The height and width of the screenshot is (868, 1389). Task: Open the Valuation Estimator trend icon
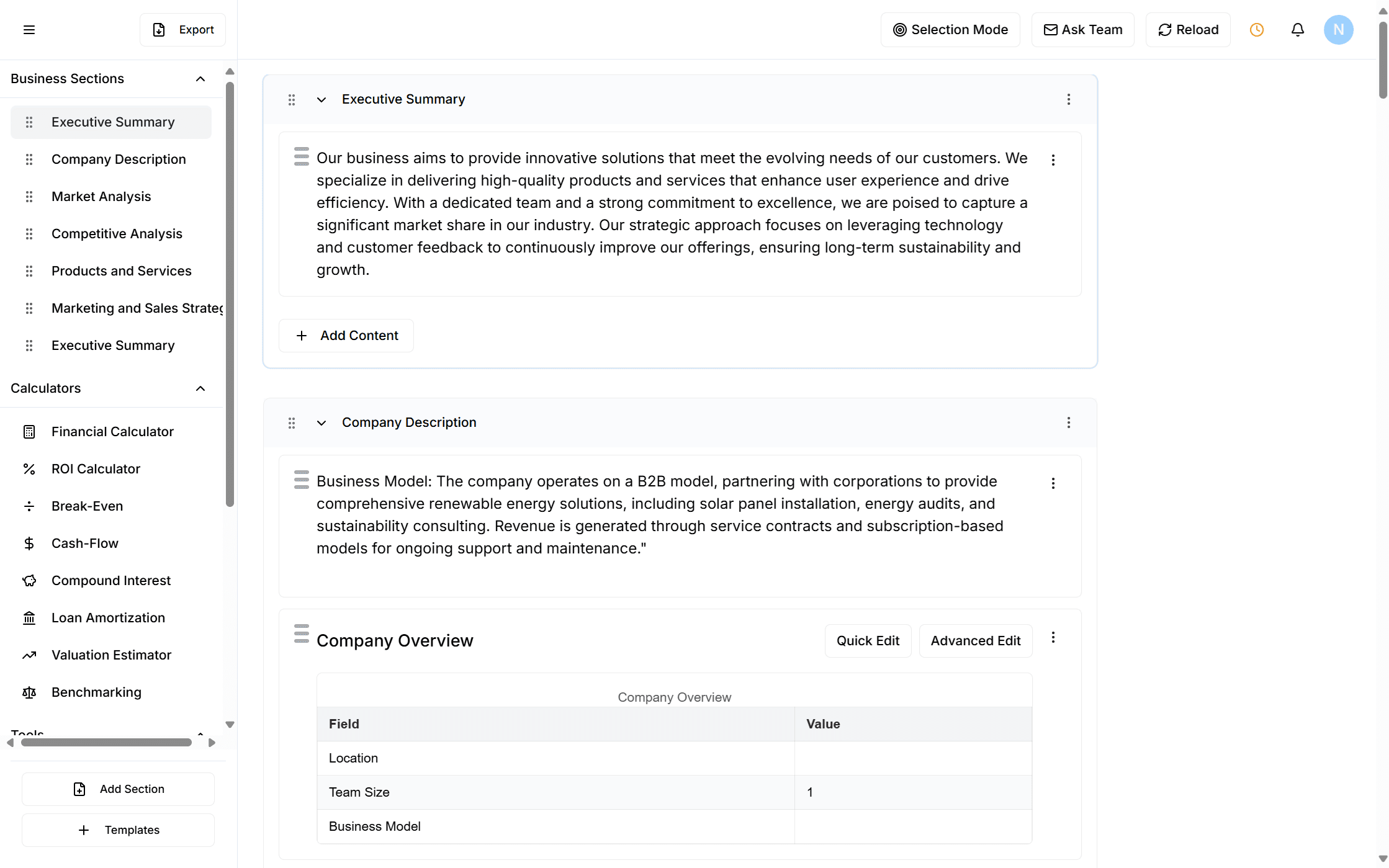tap(29, 655)
